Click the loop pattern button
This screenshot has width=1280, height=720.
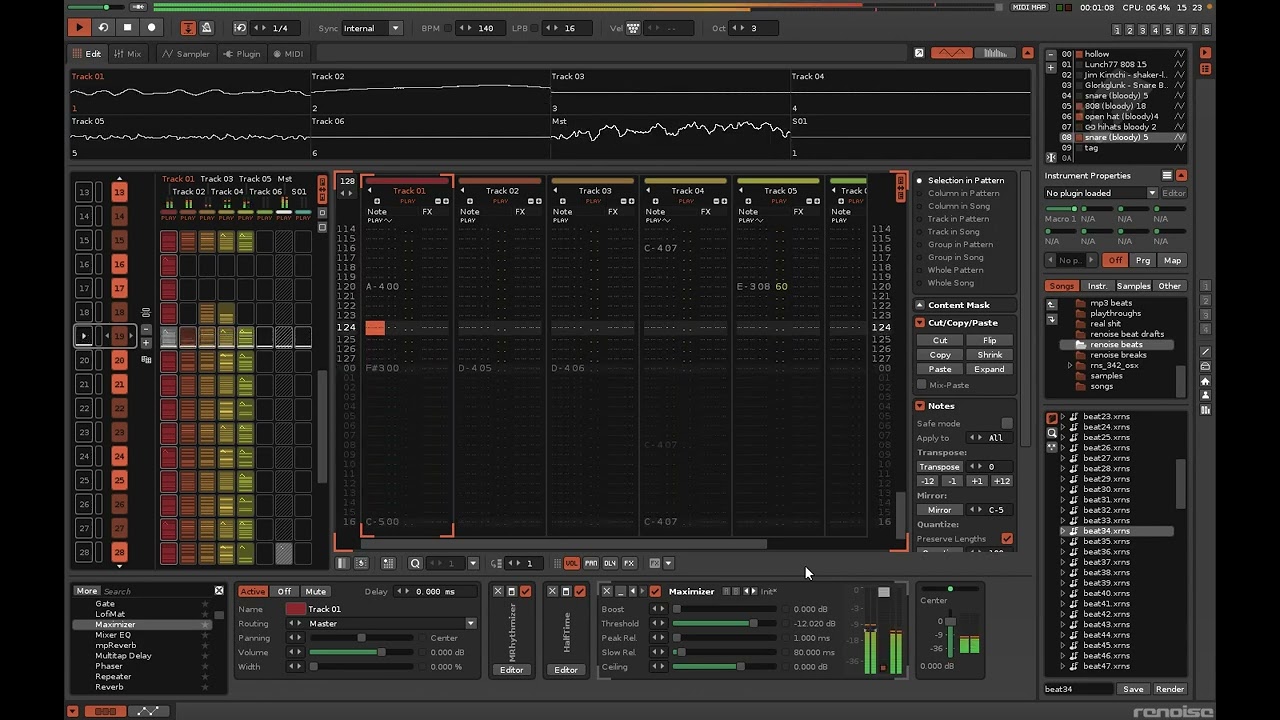[x=104, y=28]
